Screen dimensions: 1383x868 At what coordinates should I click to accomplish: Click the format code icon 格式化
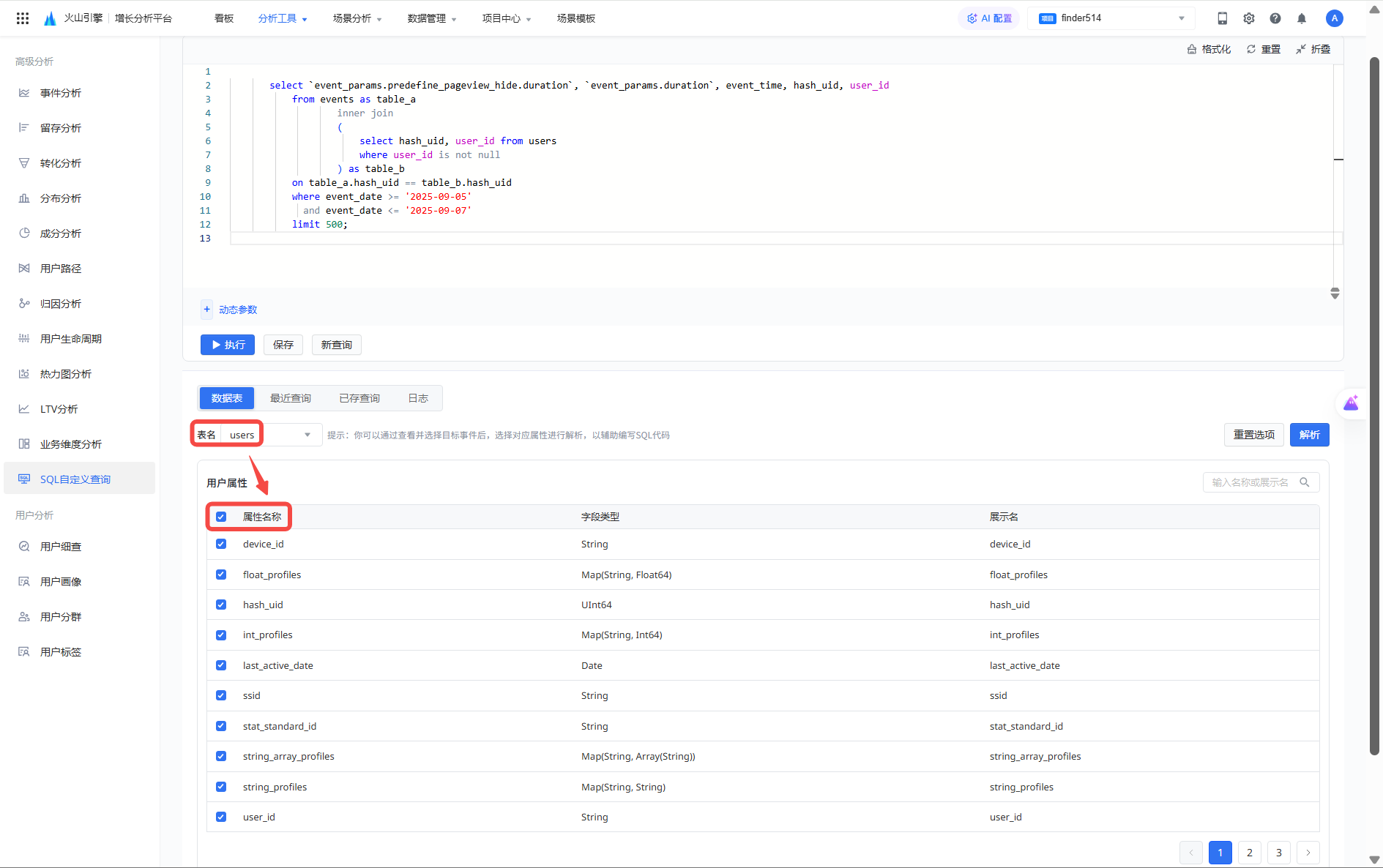coord(1209,49)
